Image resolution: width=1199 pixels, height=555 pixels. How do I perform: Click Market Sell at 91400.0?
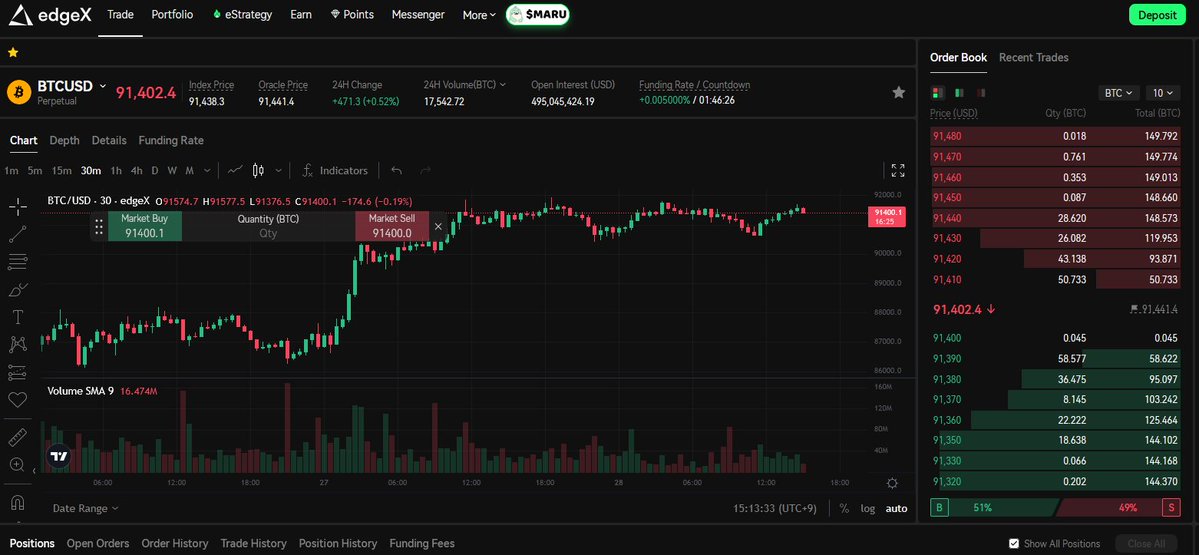point(392,226)
